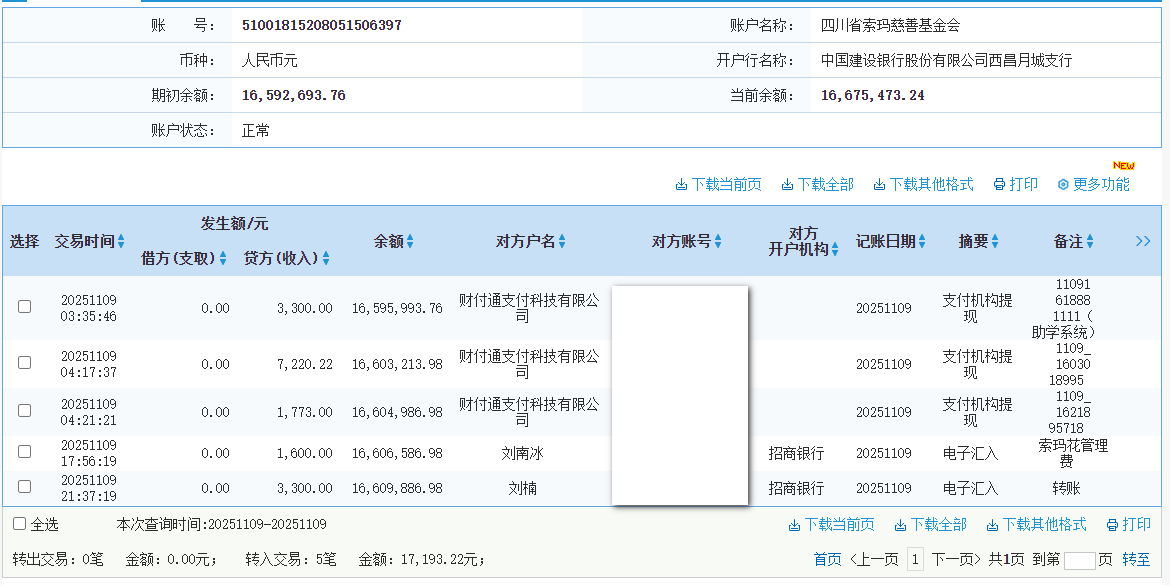This screenshot has height=585, width=1170.
Task: Click the top 下载当前页 download icon
Action: [x=681, y=184]
